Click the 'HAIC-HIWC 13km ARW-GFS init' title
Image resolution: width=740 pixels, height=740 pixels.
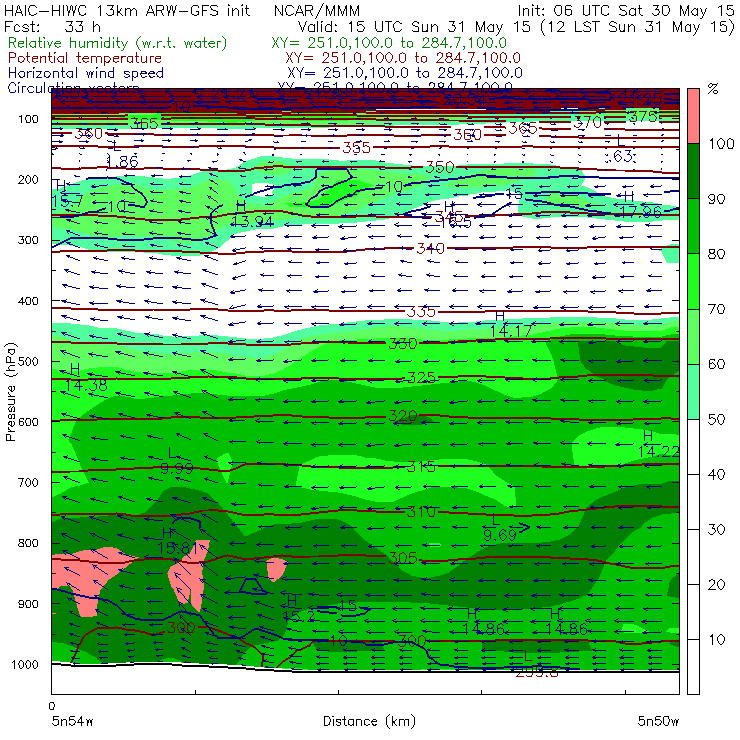coord(127,10)
